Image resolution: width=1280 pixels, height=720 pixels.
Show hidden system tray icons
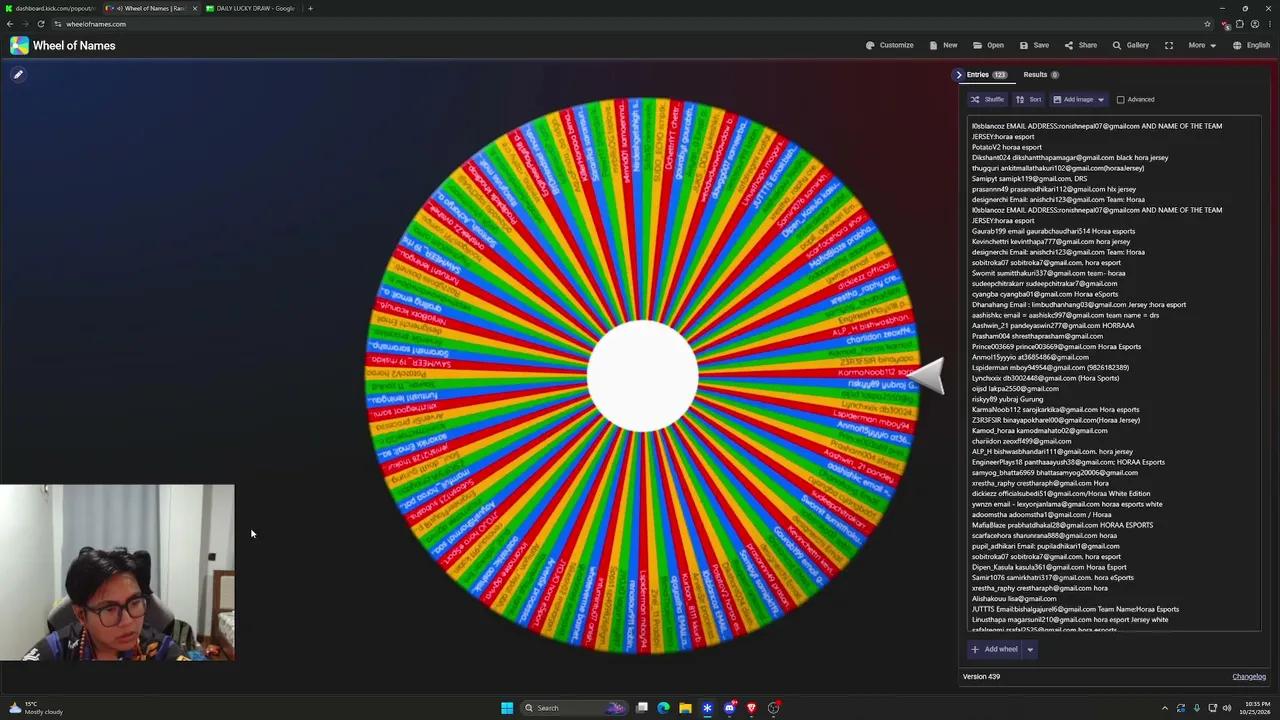tap(1164, 708)
